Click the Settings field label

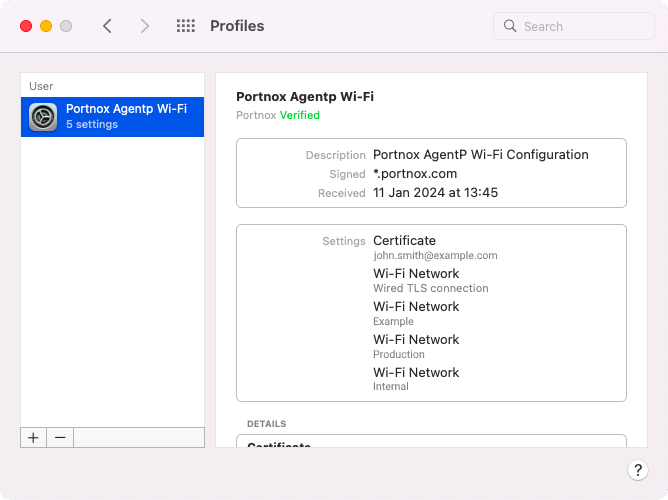coord(344,241)
